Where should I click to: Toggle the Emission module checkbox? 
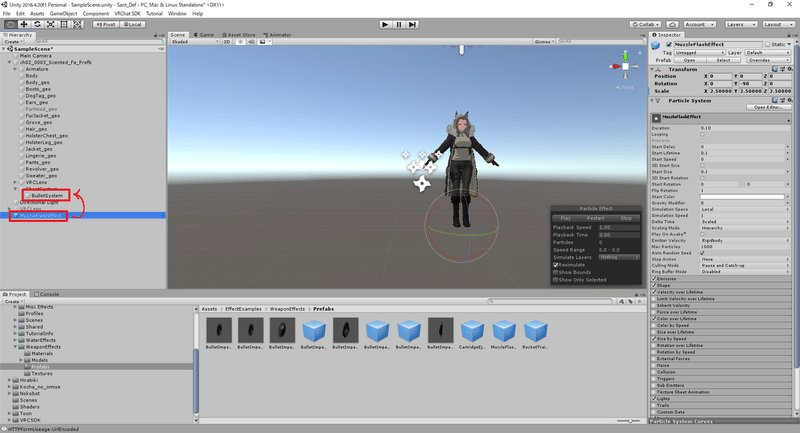click(x=654, y=279)
